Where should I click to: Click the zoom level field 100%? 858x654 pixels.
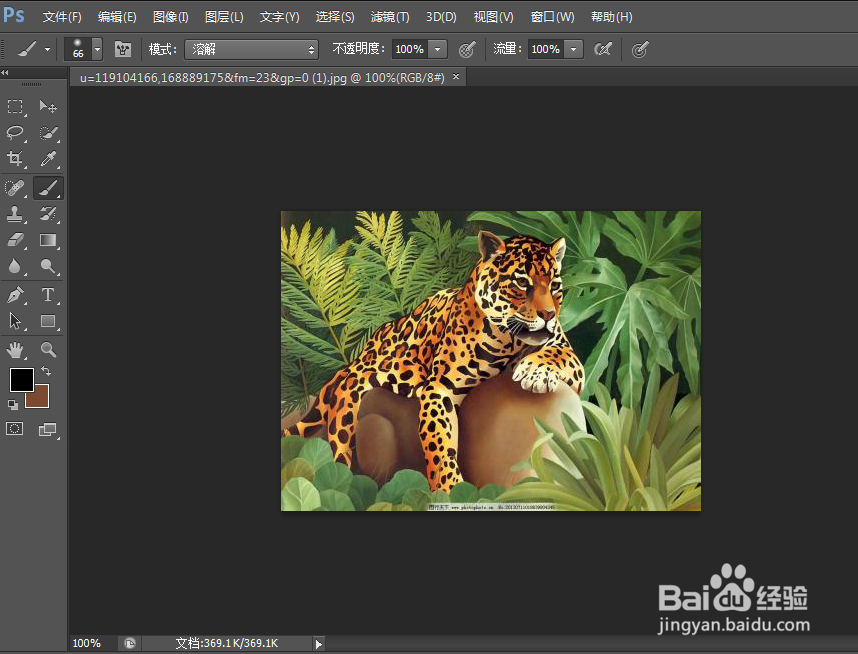pyautogui.click(x=88, y=643)
